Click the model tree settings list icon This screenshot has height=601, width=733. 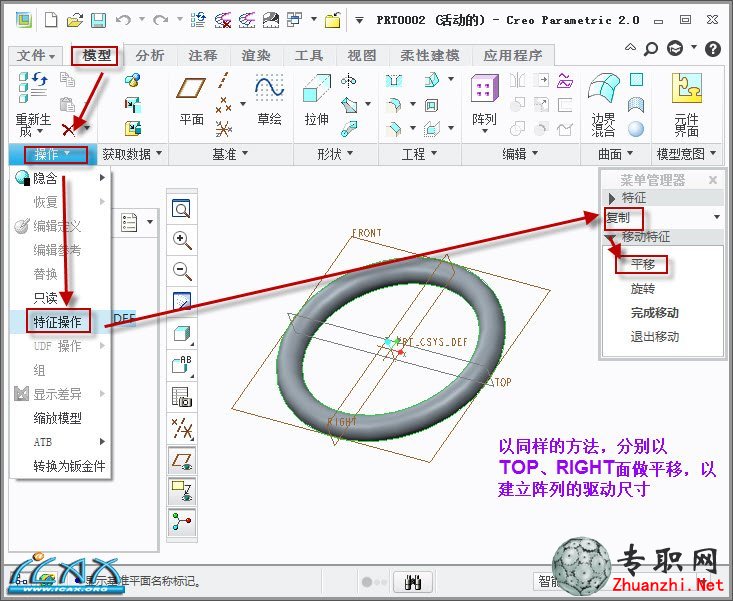(129, 222)
